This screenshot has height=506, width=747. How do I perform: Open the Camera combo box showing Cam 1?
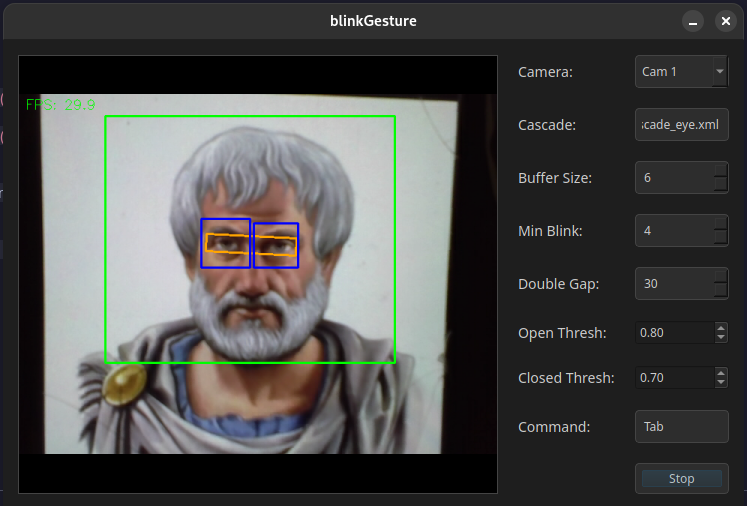point(681,71)
